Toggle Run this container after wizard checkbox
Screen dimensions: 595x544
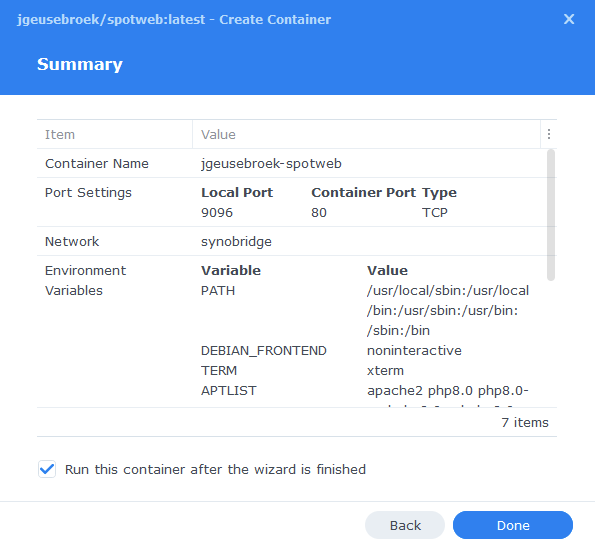[47, 469]
